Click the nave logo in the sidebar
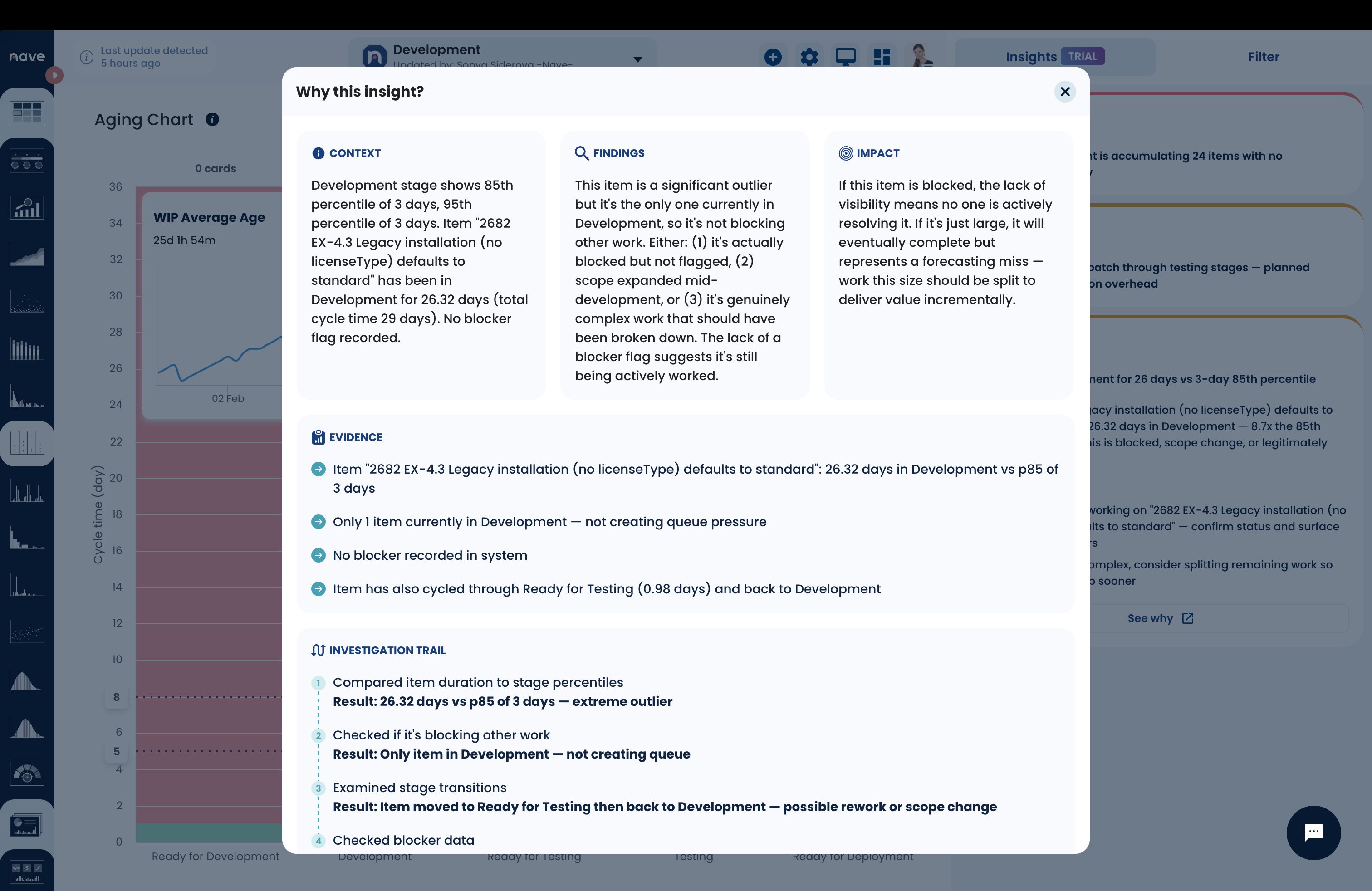 tap(26, 56)
